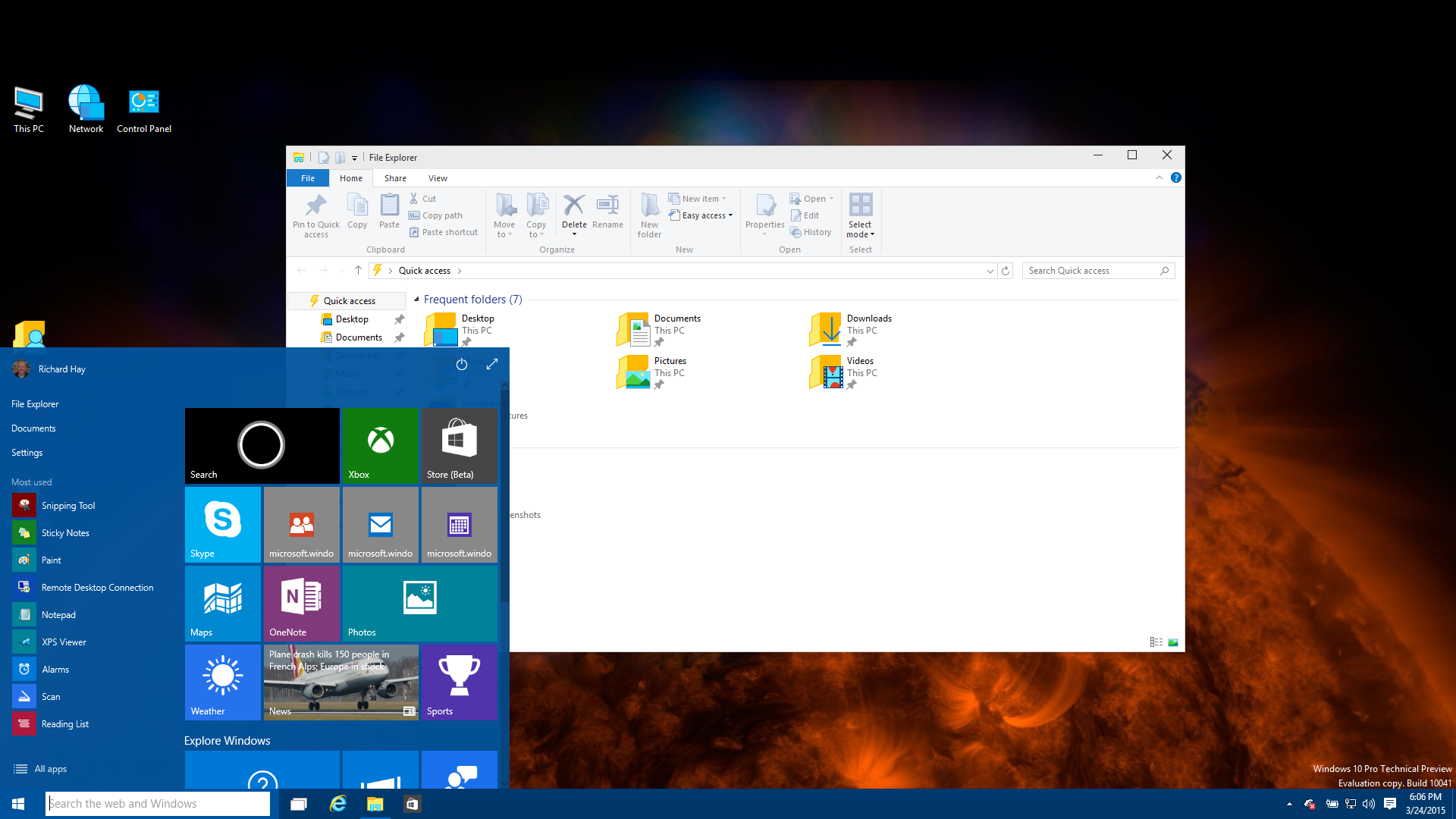Open Snipping Tool from Most used
This screenshot has height=819, width=1456.
coord(67,506)
